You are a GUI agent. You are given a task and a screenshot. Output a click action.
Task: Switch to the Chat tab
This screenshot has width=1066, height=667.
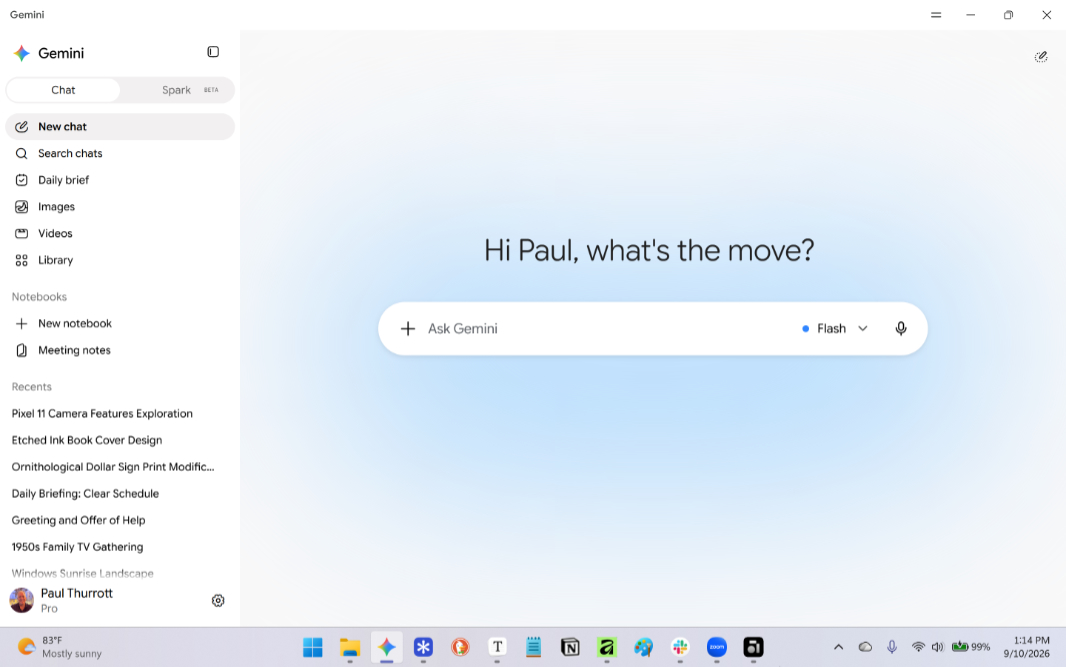click(63, 90)
